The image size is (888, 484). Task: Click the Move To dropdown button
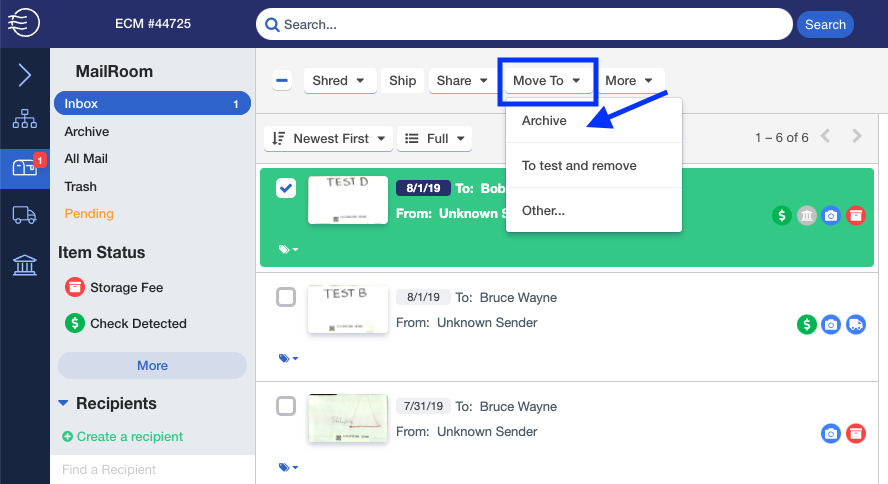[547, 80]
